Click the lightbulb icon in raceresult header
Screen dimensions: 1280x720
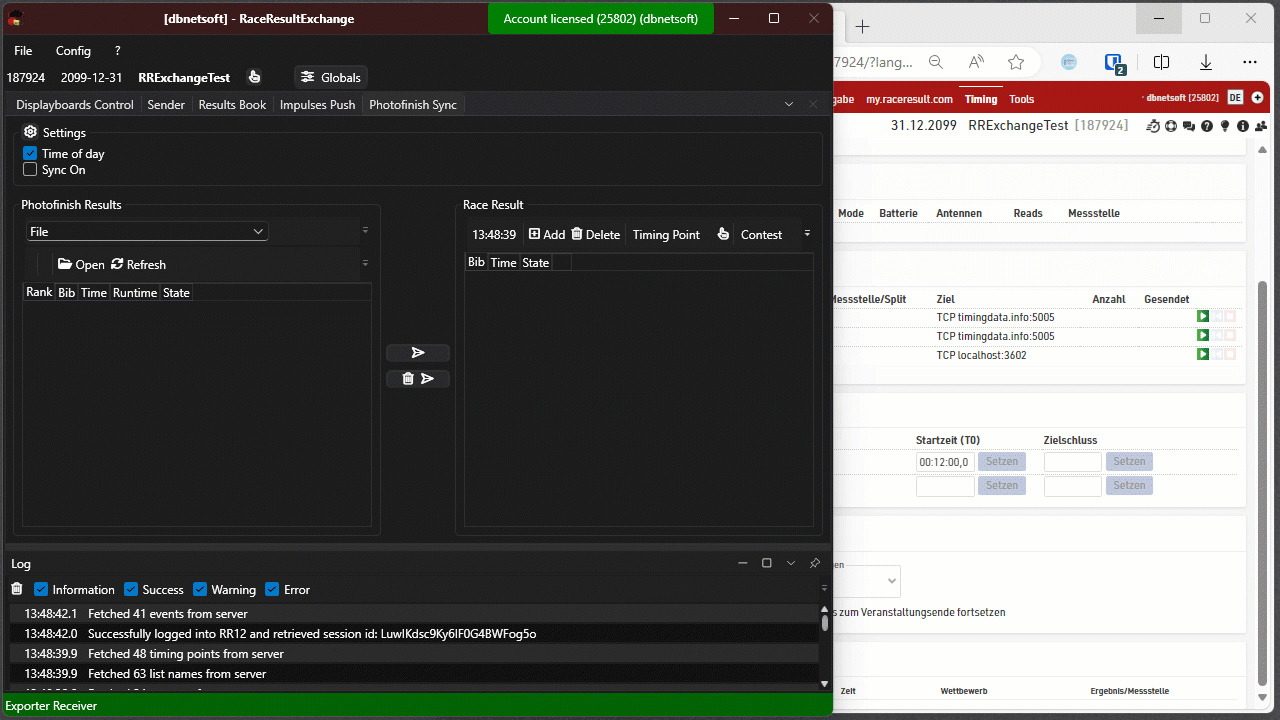pos(1225,126)
